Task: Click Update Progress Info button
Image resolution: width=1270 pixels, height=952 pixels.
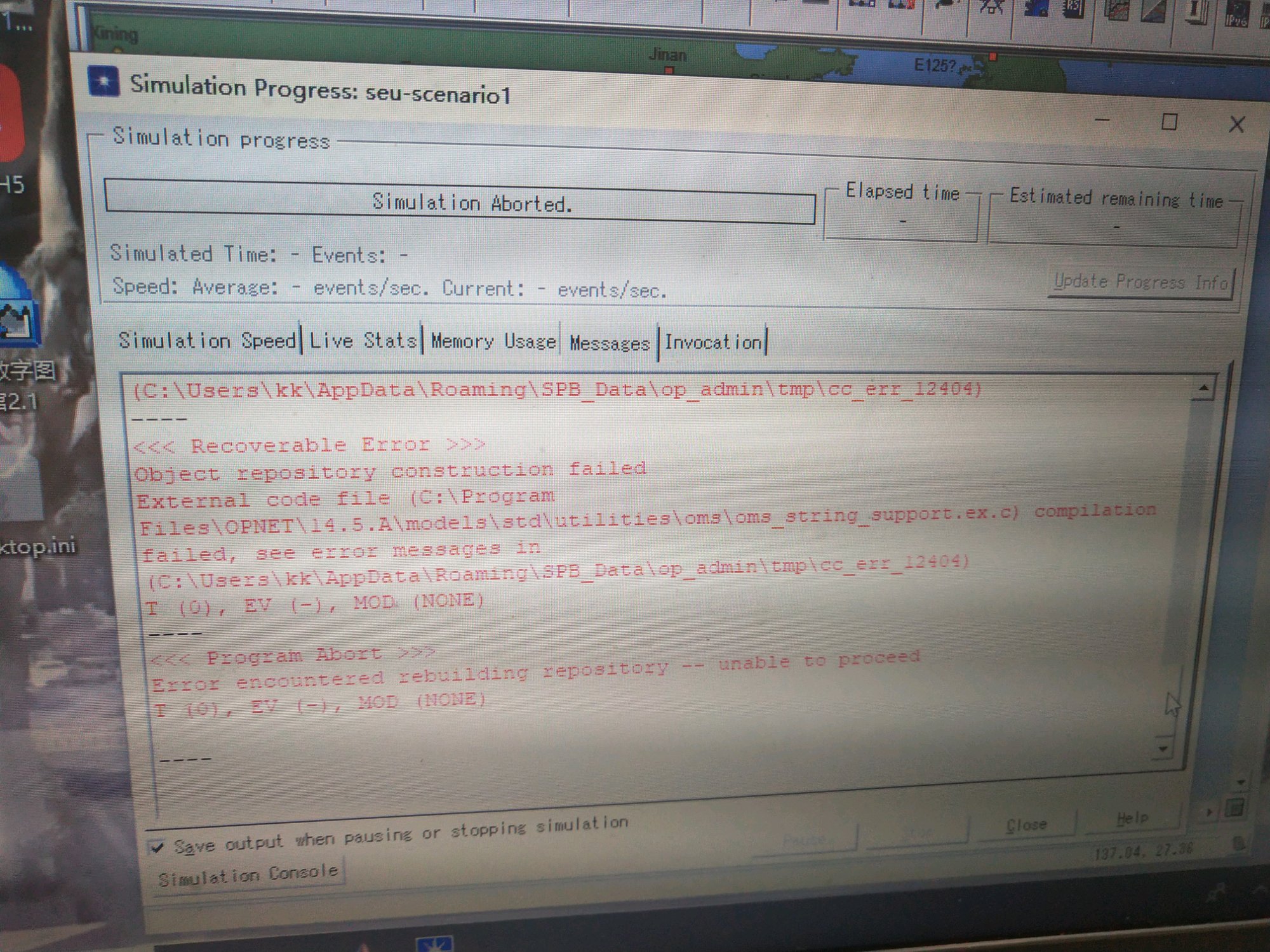Action: point(1140,282)
